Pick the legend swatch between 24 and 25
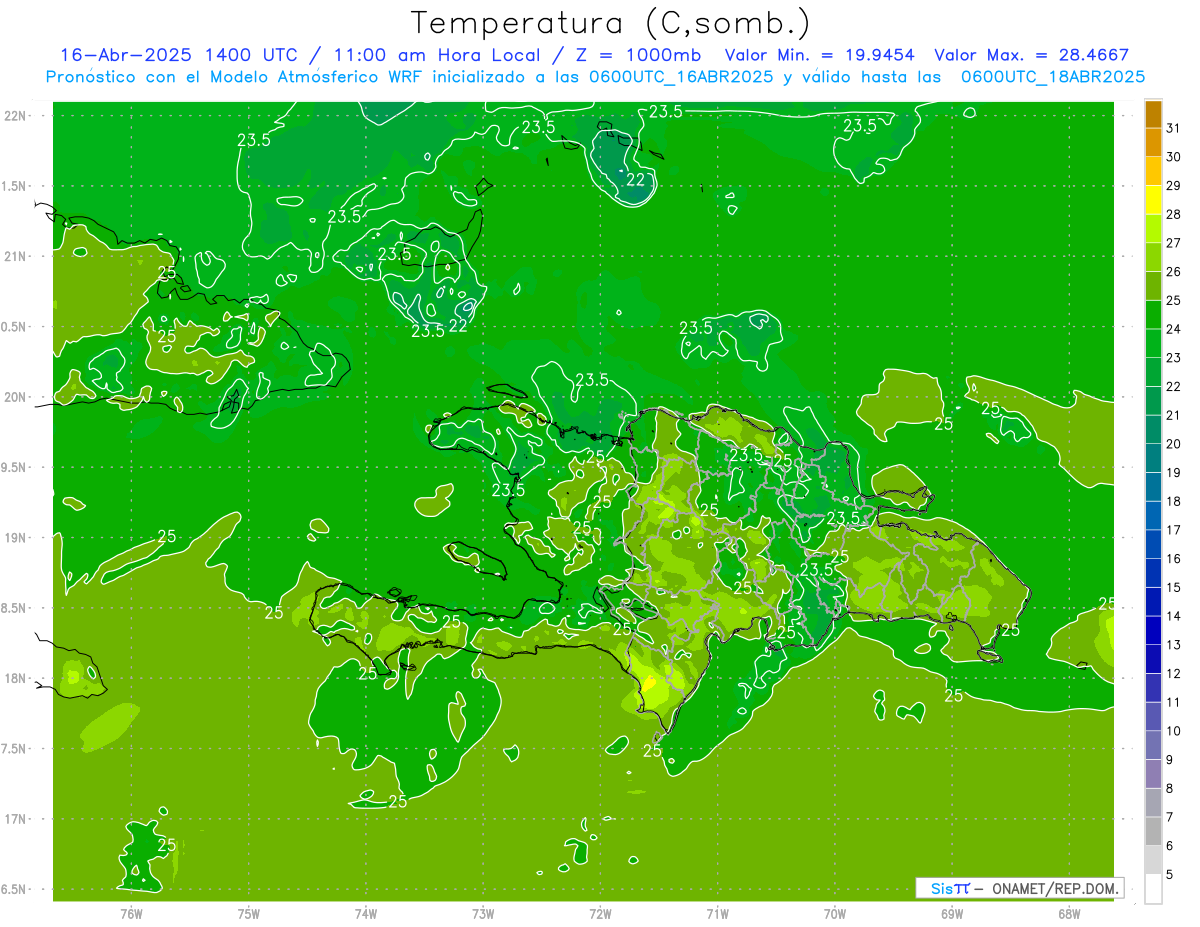1200x927 pixels. tap(1153, 314)
